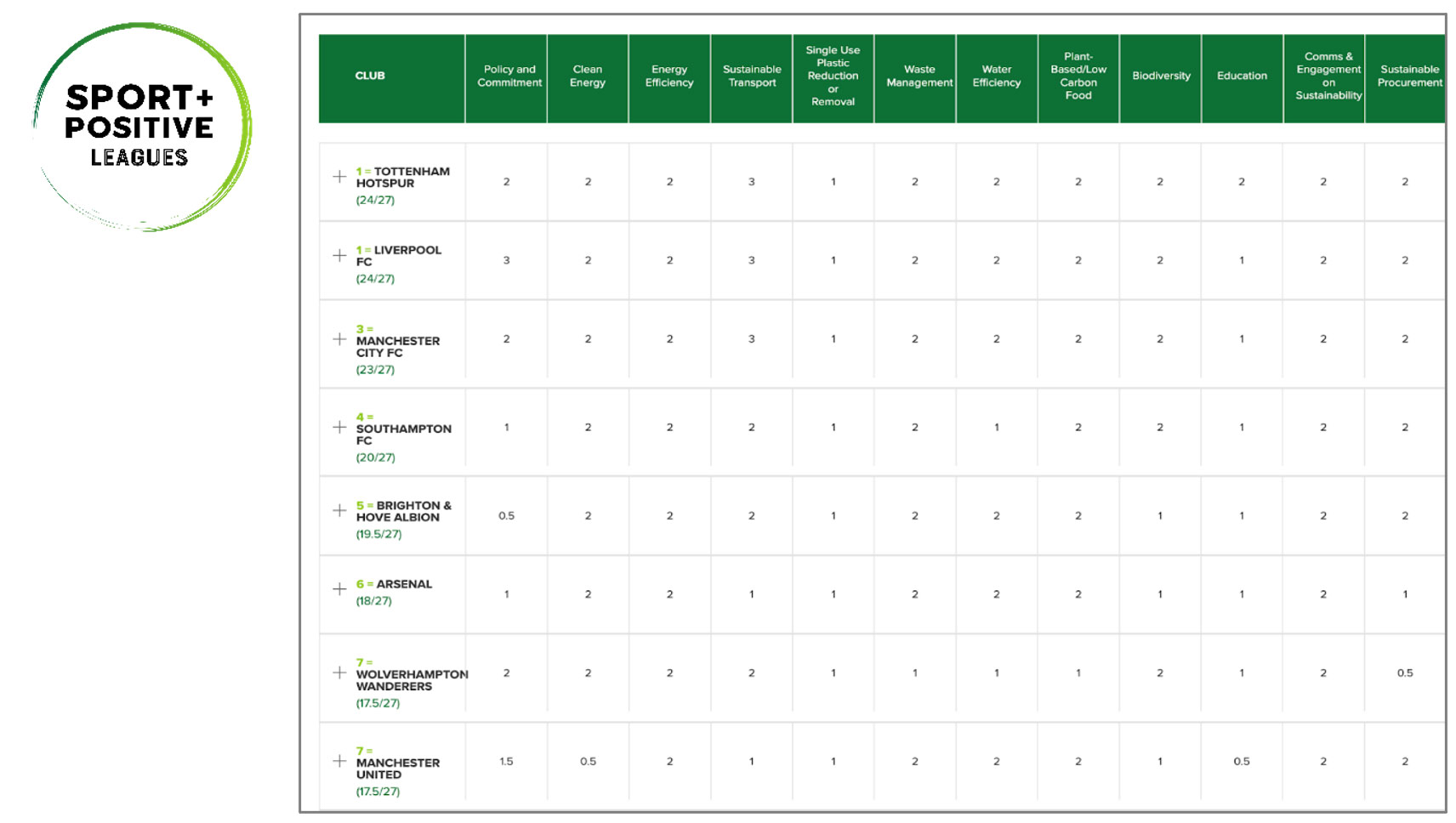Click the plus icon by Wolverhampton Wanderers
Screen dimensions: 1456x823
point(339,673)
